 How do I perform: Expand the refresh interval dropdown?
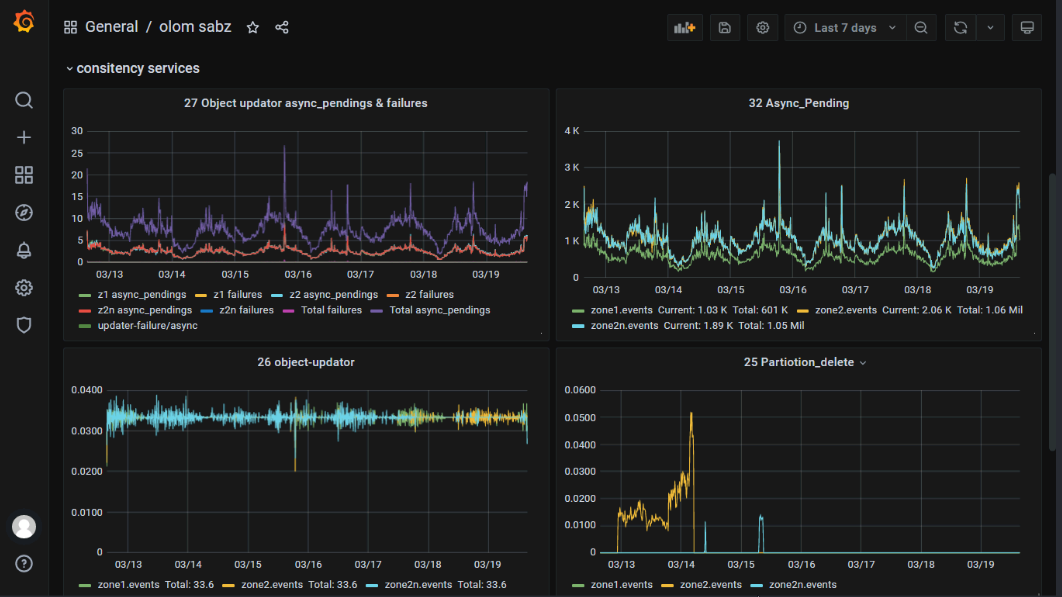click(990, 28)
